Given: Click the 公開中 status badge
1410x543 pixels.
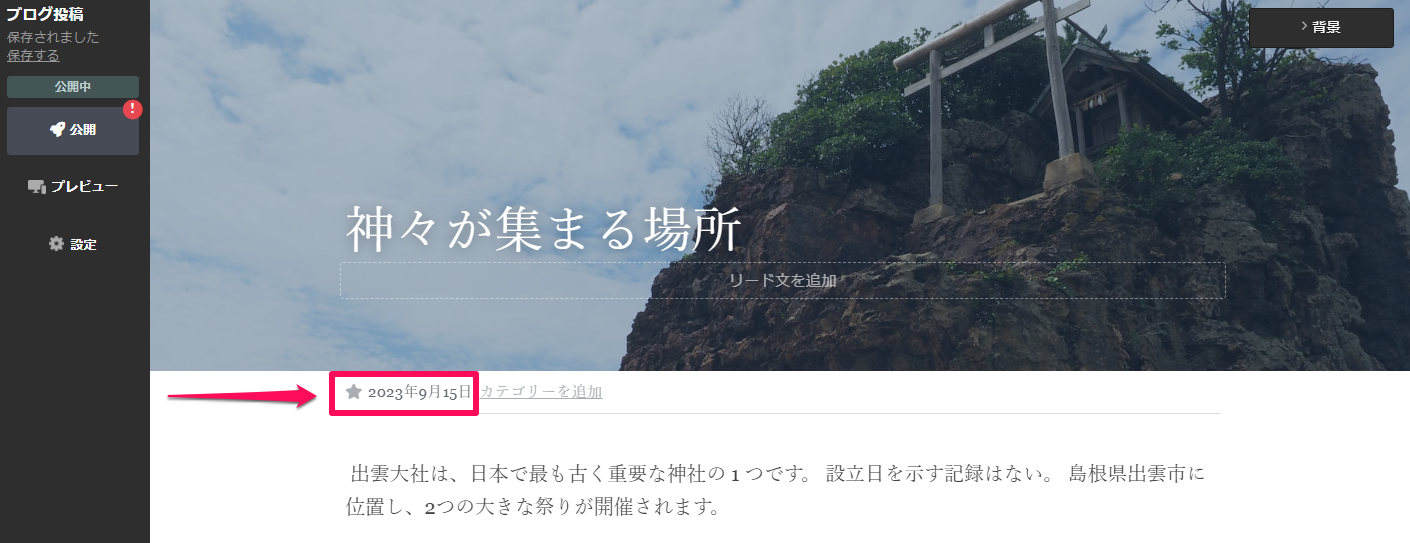Looking at the screenshot, I should [73, 87].
